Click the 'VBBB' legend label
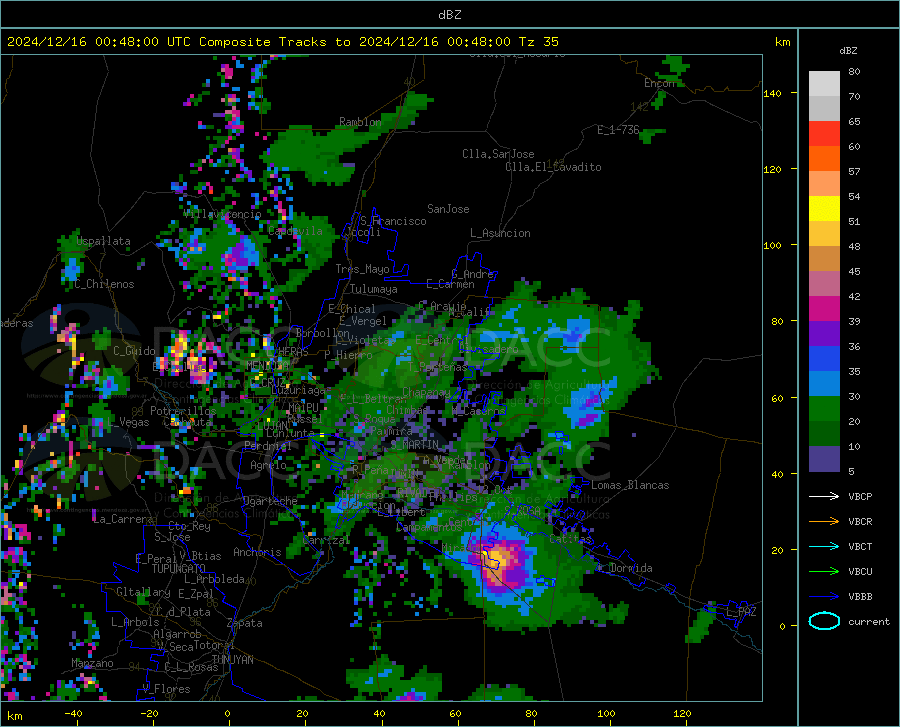The height and width of the screenshot is (727, 900). (860, 596)
